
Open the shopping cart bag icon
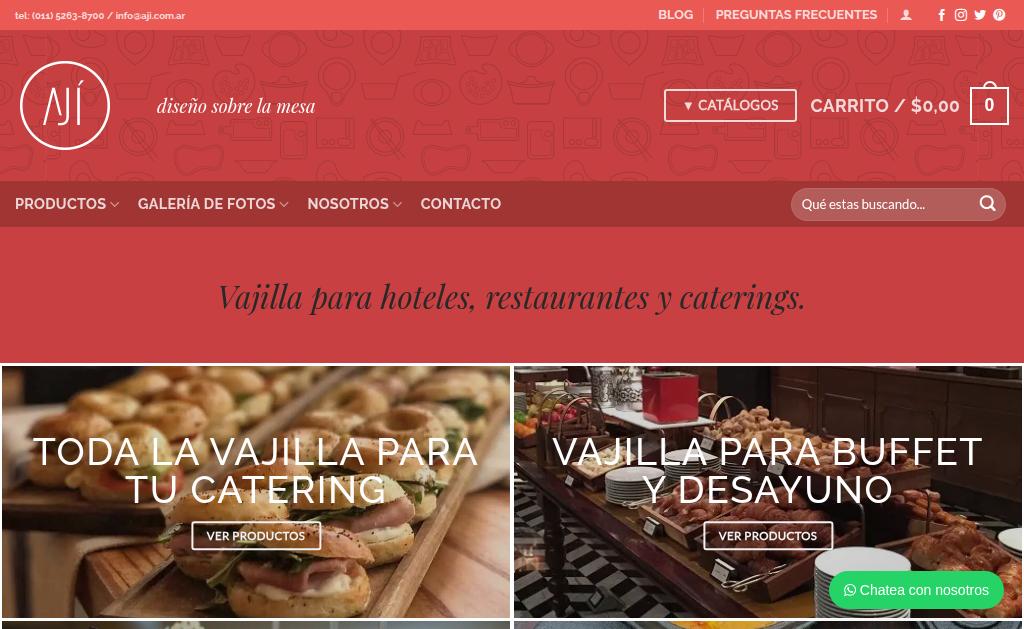(x=989, y=105)
